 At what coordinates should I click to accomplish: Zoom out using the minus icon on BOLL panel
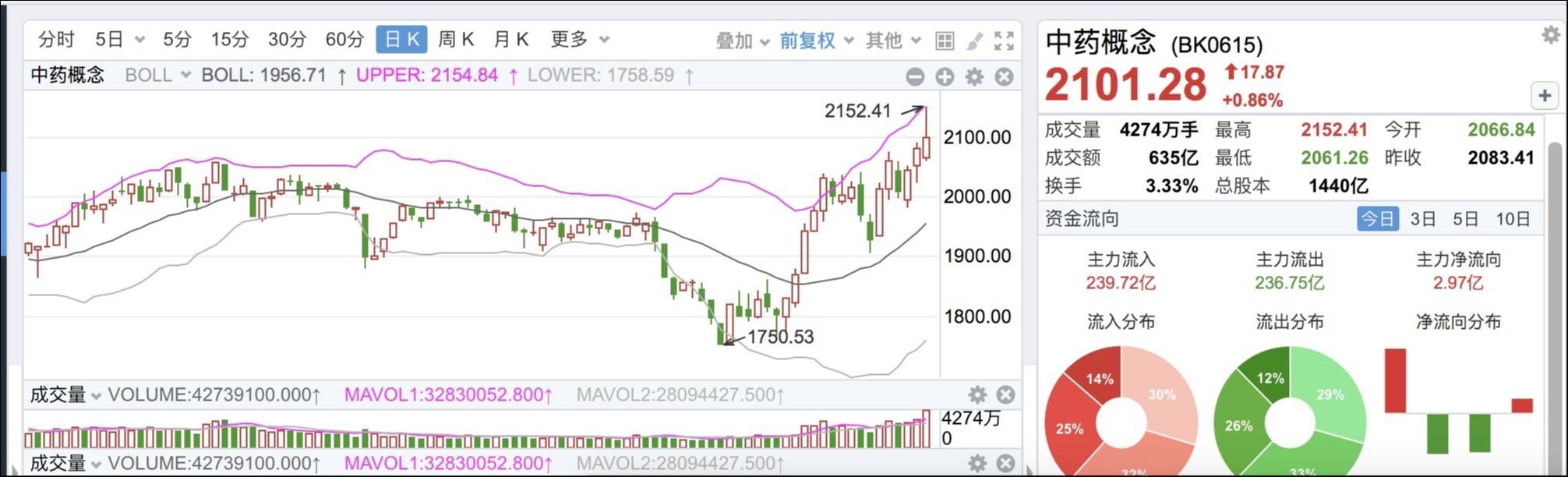tap(913, 76)
